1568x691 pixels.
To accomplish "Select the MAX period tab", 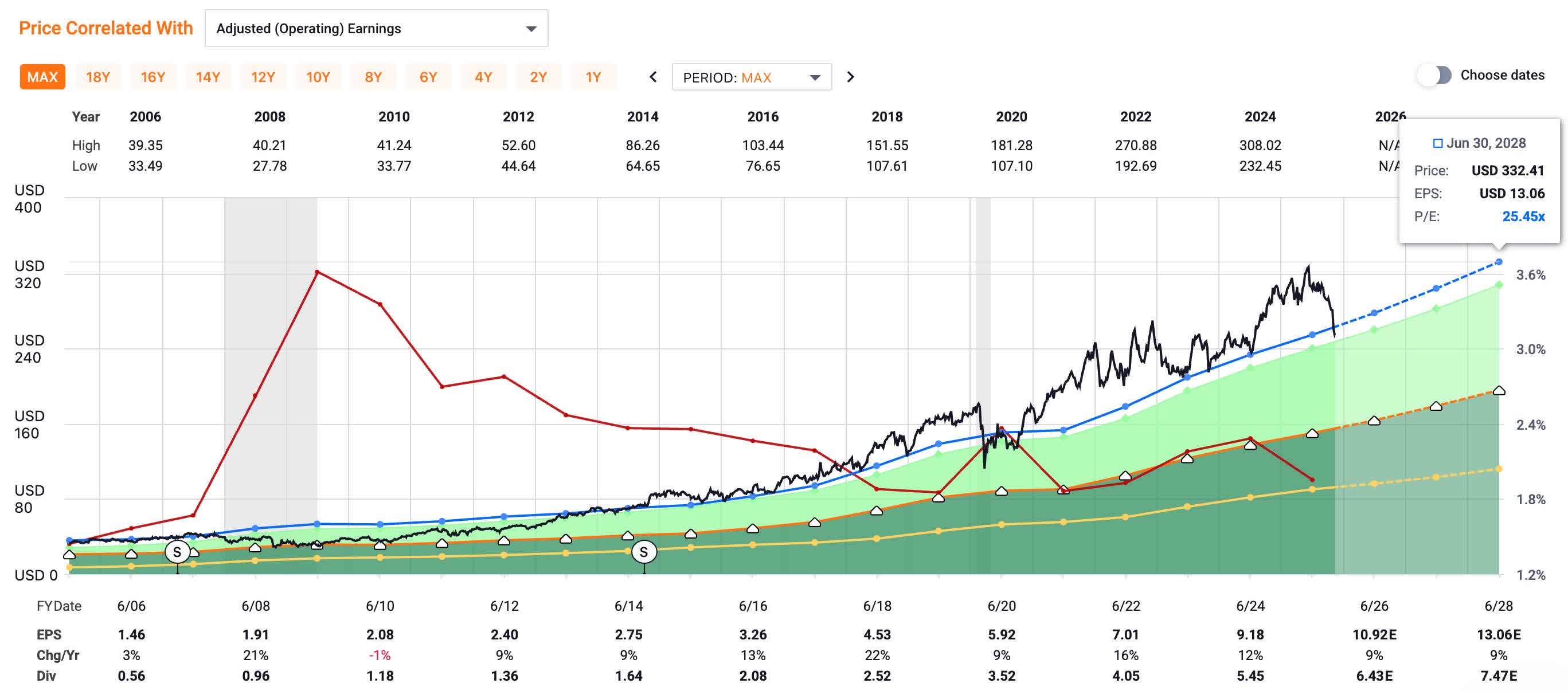I will [42, 77].
